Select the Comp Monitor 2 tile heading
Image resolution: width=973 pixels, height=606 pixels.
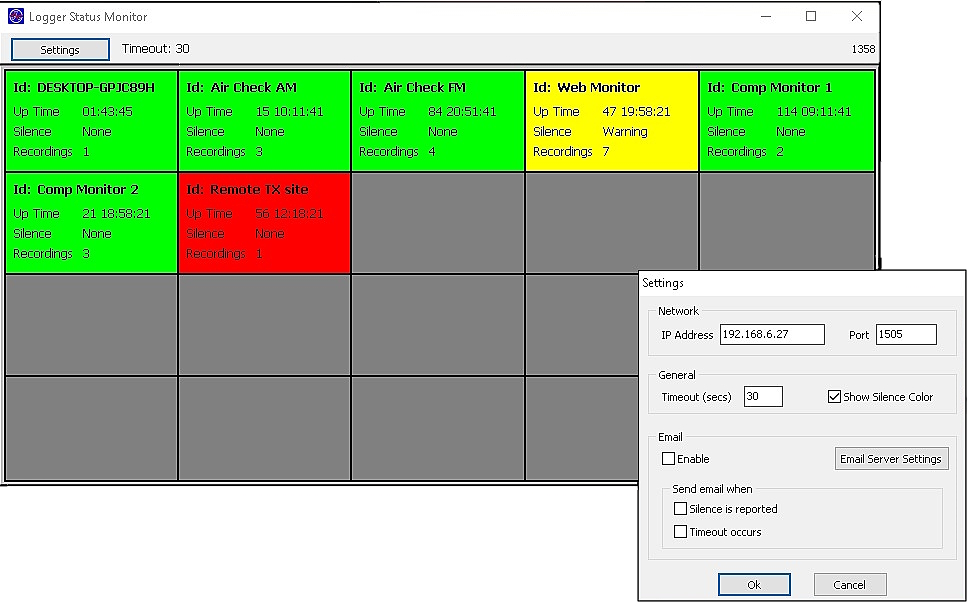pos(76,189)
